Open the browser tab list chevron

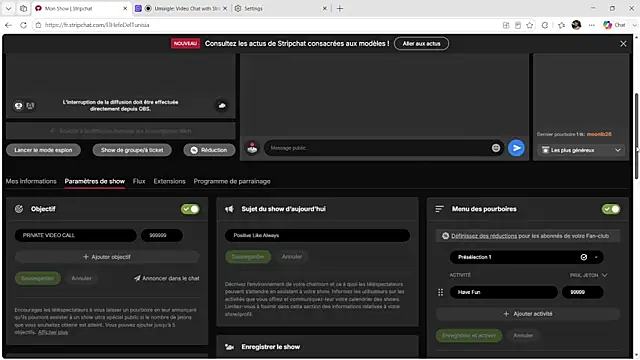point(8,8)
